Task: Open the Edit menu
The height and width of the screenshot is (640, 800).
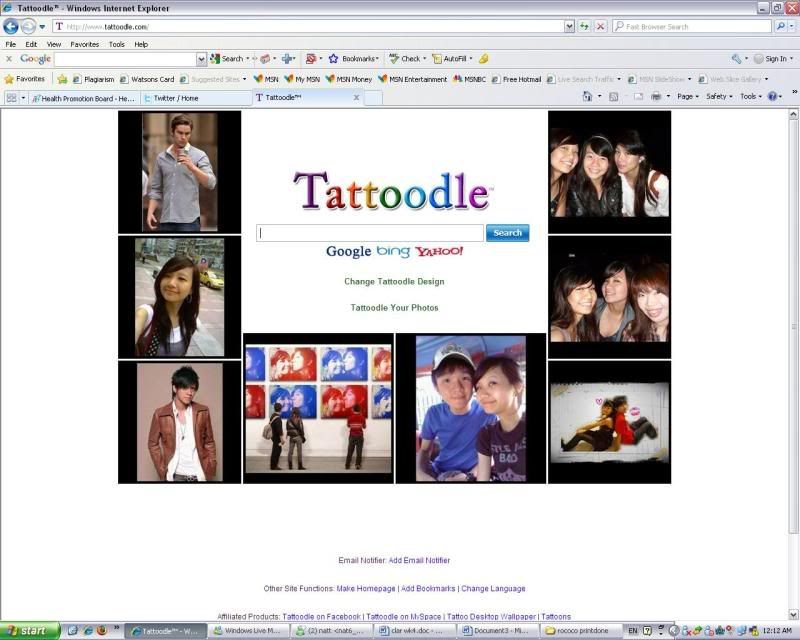Action: 31,44
